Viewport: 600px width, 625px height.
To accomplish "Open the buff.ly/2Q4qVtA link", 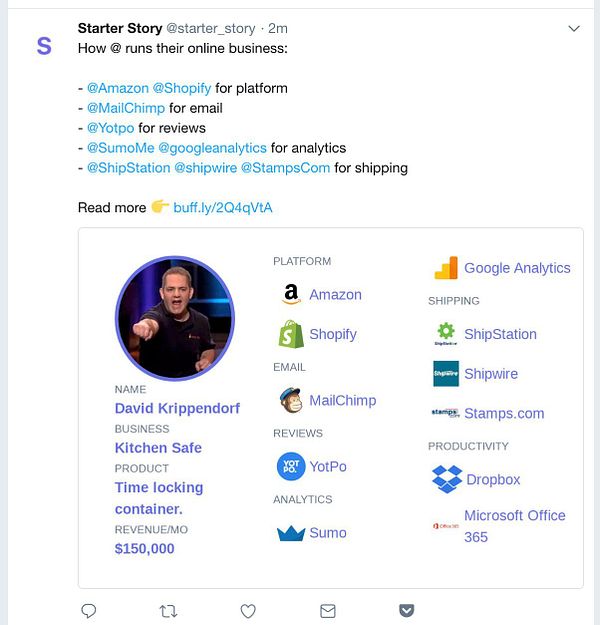I will pos(223,208).
